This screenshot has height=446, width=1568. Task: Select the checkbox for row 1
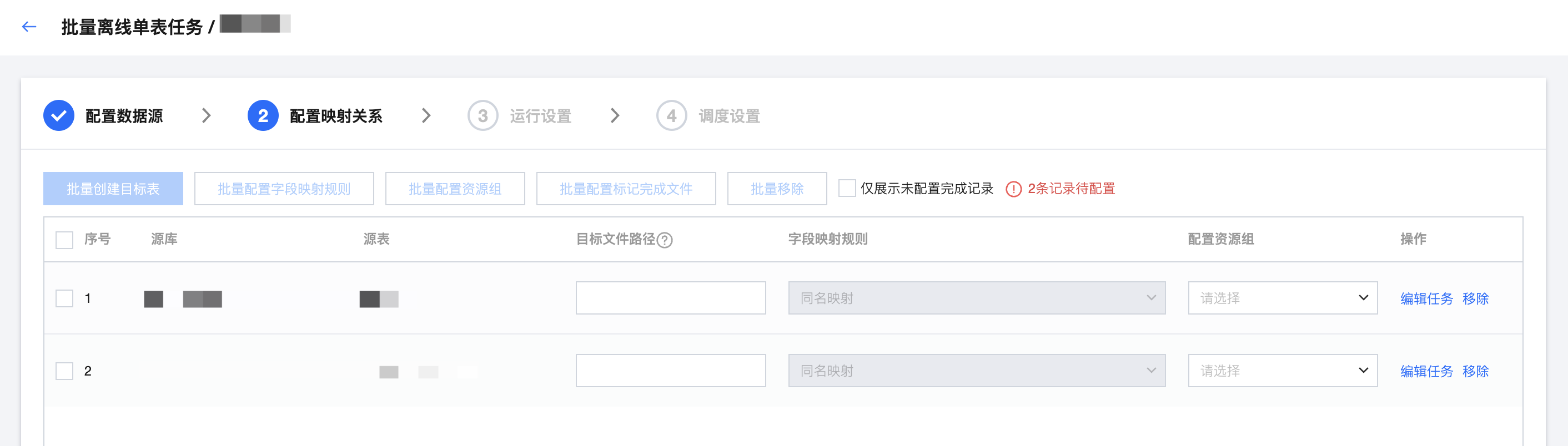[64, 298]
